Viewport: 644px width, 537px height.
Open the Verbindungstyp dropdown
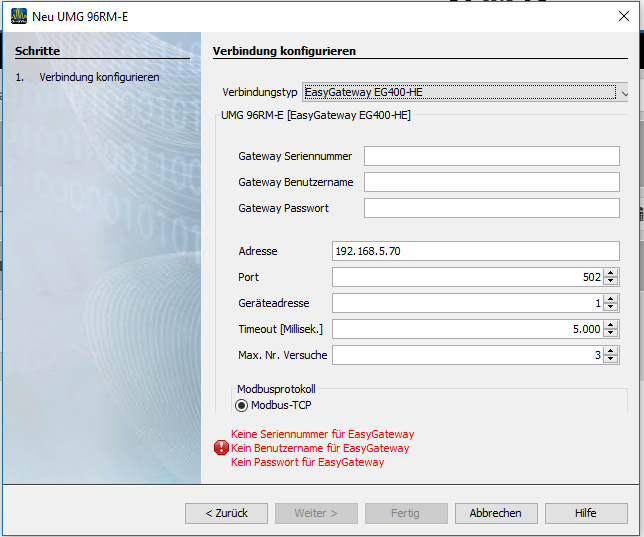[x=465, y=92]
